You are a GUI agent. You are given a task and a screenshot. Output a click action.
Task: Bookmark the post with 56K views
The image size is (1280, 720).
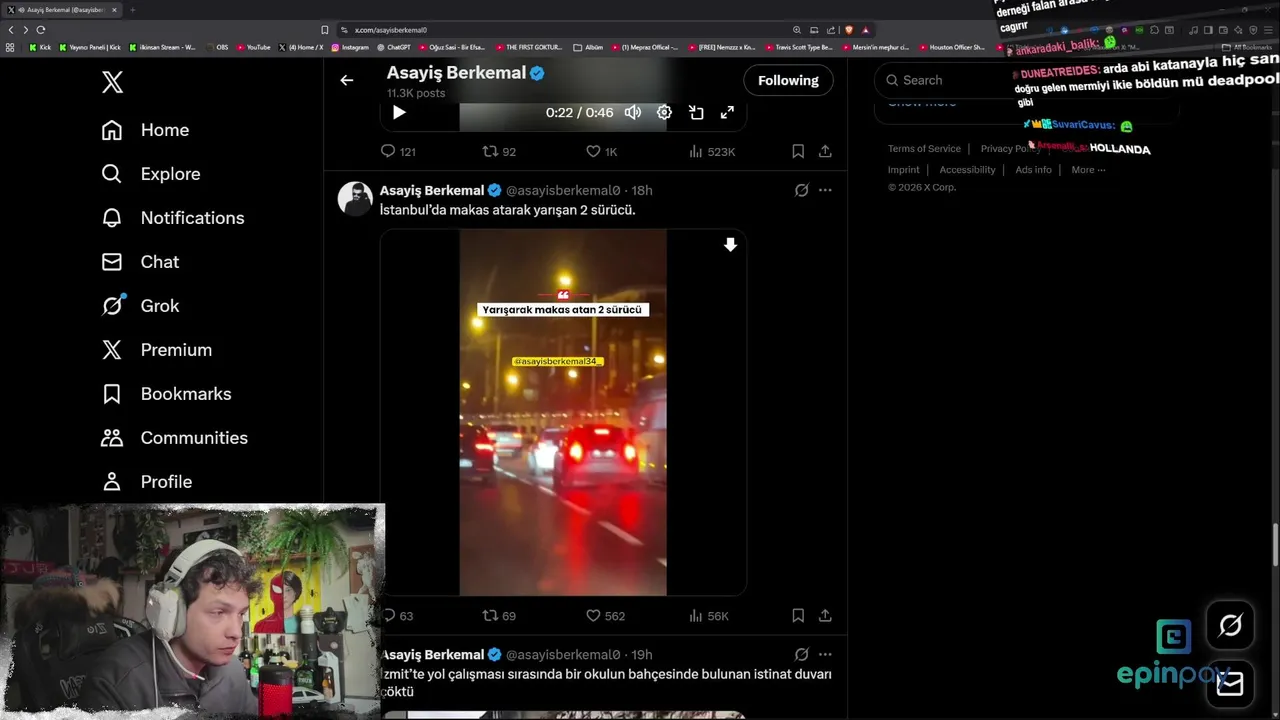[798, 616]
